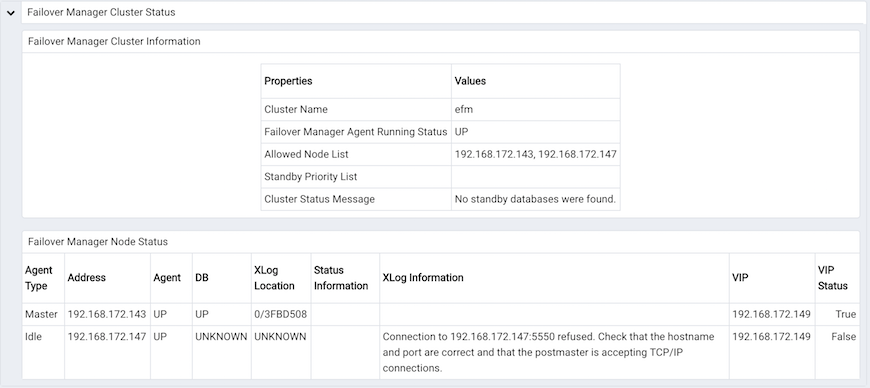The height and width of the screenshot is (388, 870).
Task: Click the allowed node list IP values
Action: pyautogui.click(x=535, y=154)
